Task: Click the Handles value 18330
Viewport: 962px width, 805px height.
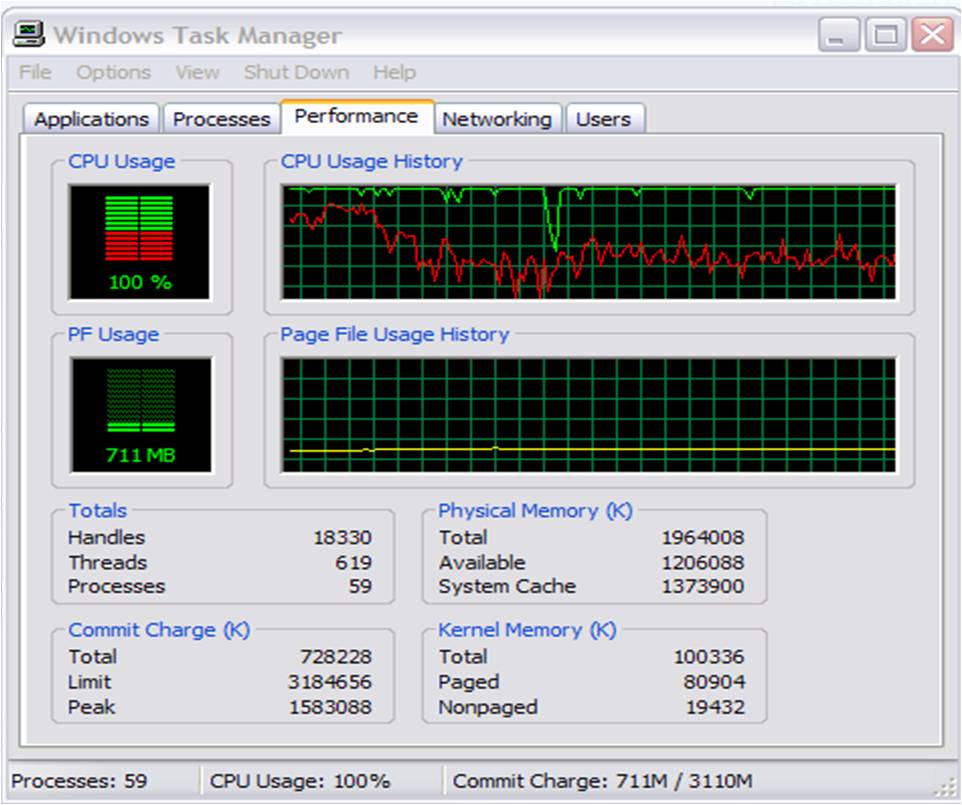Action: [x=342, y=537]
